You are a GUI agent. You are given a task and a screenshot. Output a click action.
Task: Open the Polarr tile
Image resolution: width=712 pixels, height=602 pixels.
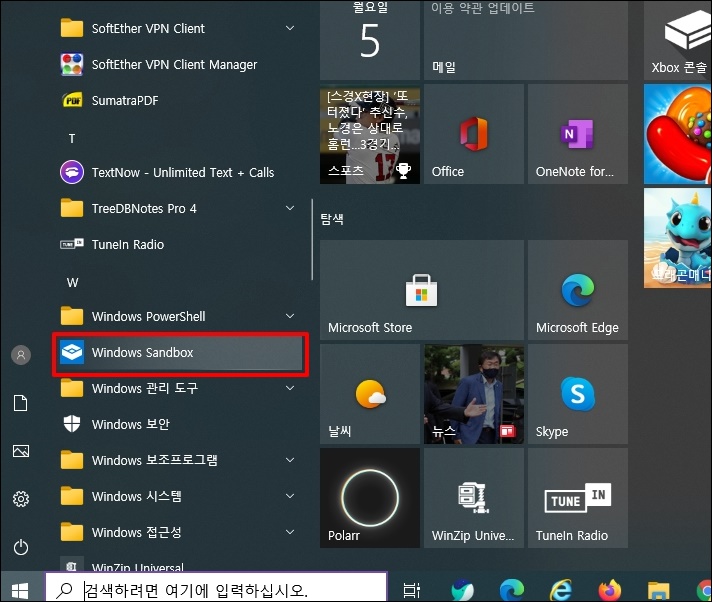(370, 498)
